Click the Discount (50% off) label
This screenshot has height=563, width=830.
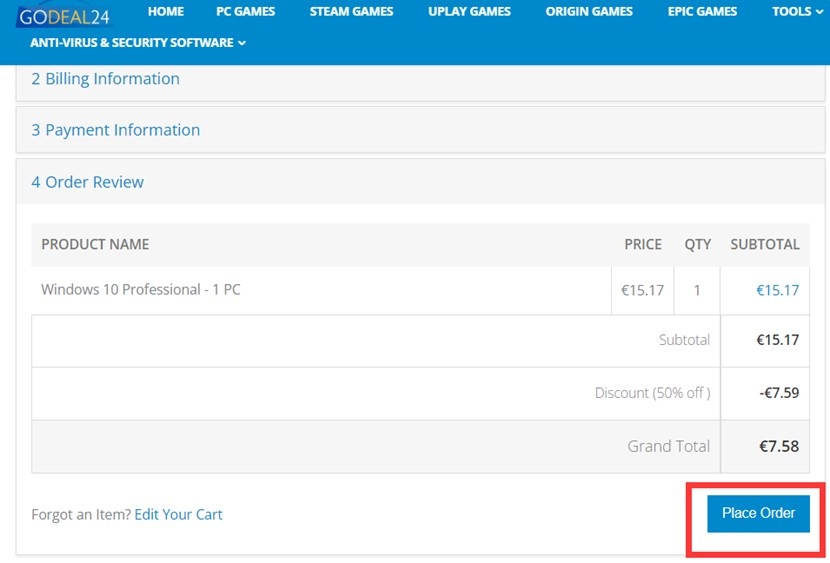click(652, 393)
